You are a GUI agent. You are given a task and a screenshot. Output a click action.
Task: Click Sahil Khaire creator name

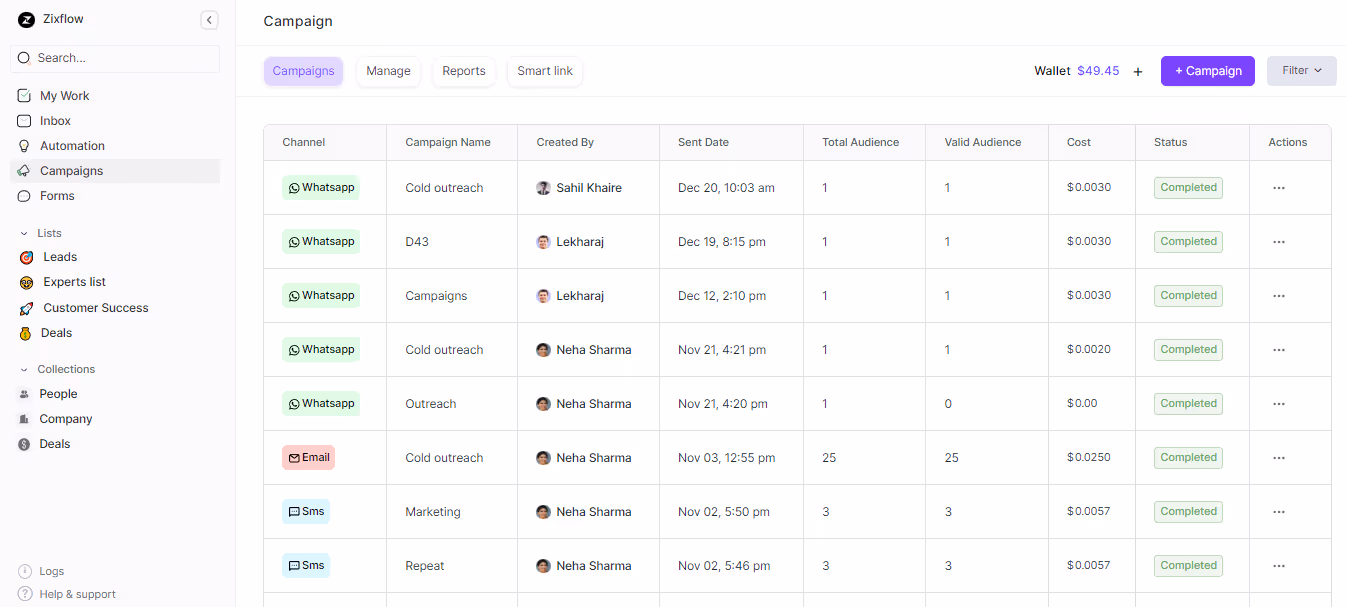[x=589, y=188]
